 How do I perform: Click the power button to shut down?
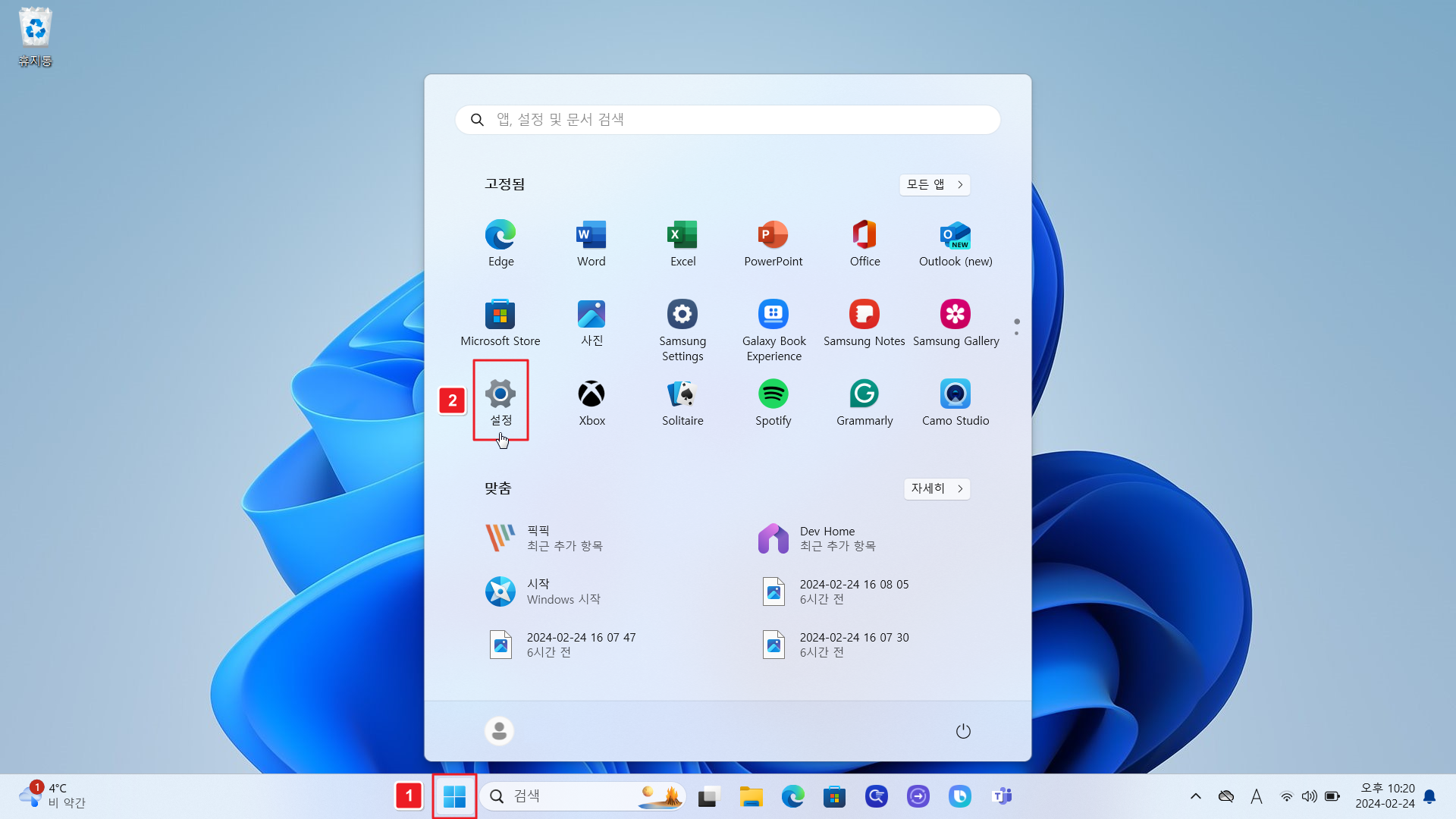click(962, 731)
